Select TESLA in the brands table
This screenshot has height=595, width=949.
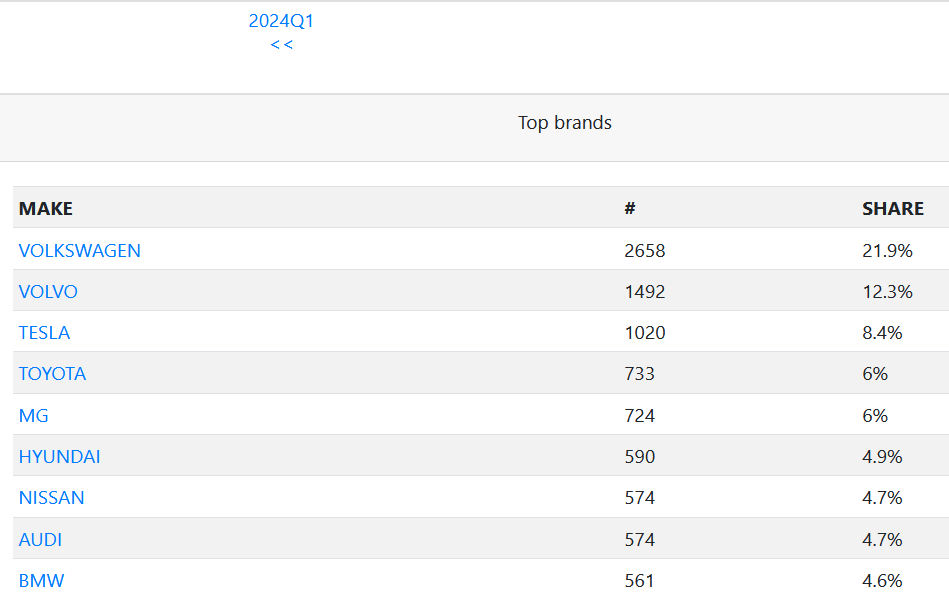coord(44,333)
